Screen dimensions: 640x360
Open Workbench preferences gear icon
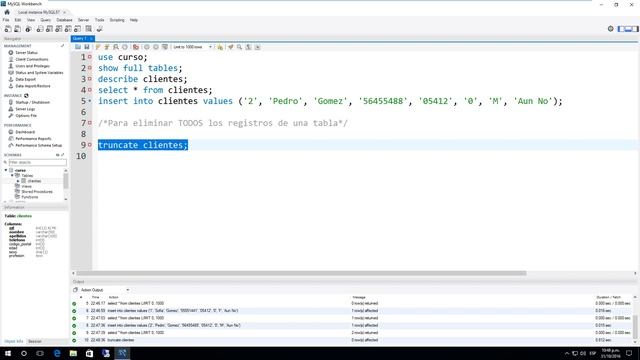611,29
